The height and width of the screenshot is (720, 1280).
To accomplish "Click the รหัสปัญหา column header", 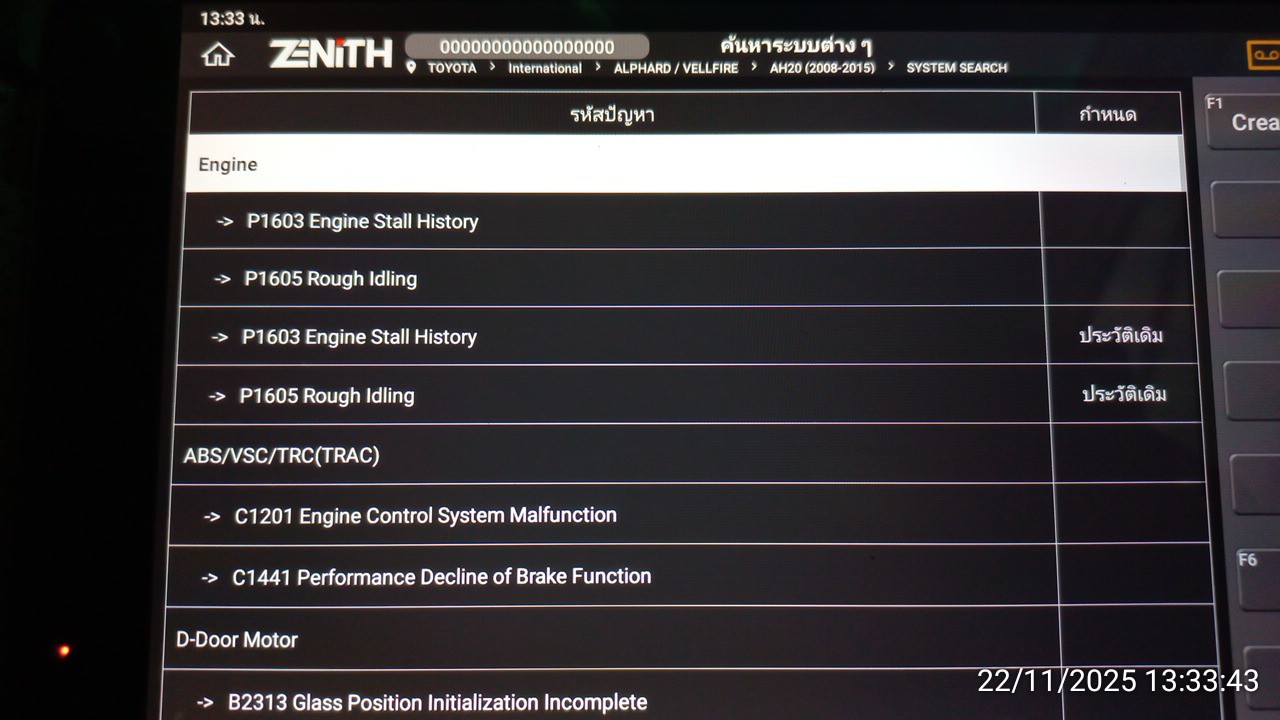I will [x=611, y=114].
